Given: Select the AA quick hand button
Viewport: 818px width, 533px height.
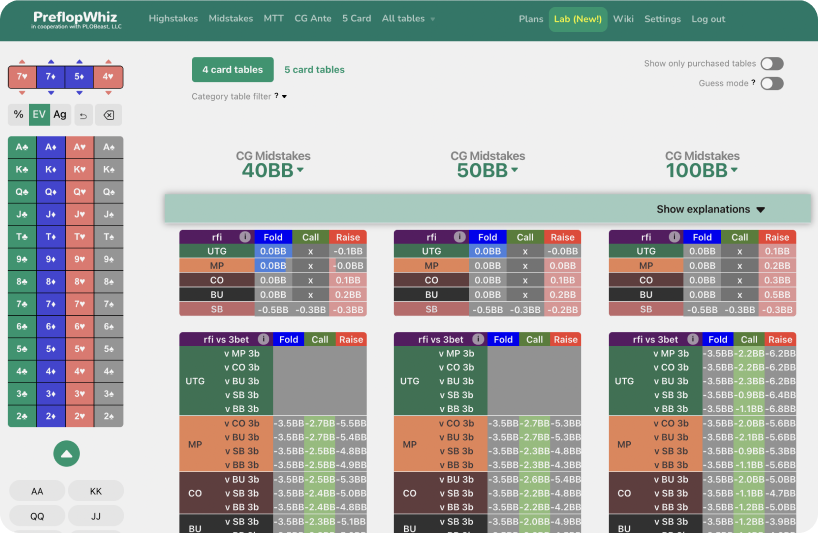Looking at the screenshot, I should pos(37,491).
